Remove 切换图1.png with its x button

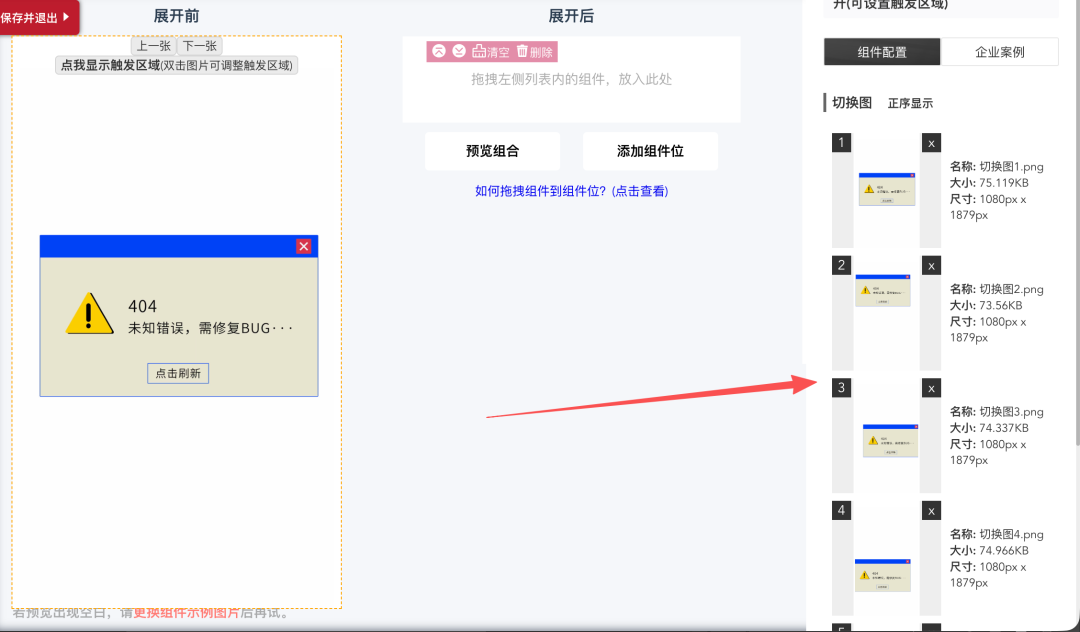(931, 143)
